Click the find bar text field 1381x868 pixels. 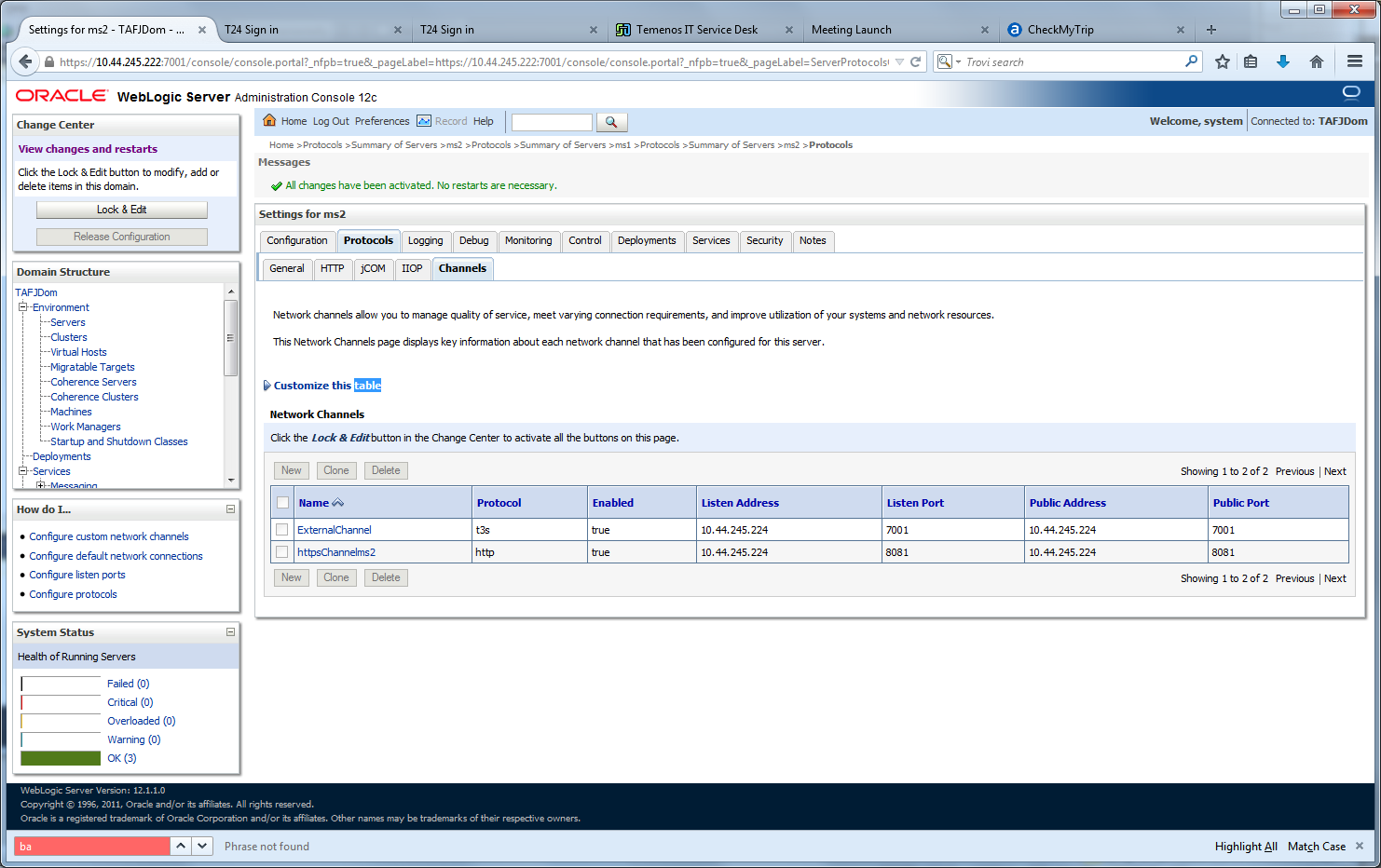pyautogui.click(x=91, y=846)
